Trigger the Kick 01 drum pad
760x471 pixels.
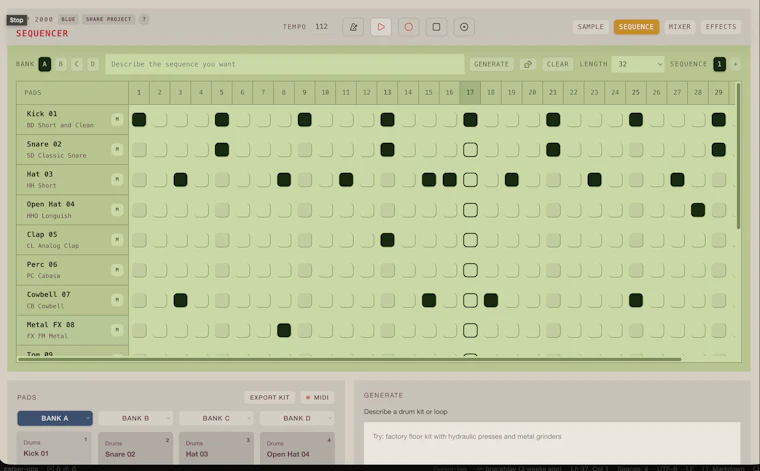tap(54, 449)
